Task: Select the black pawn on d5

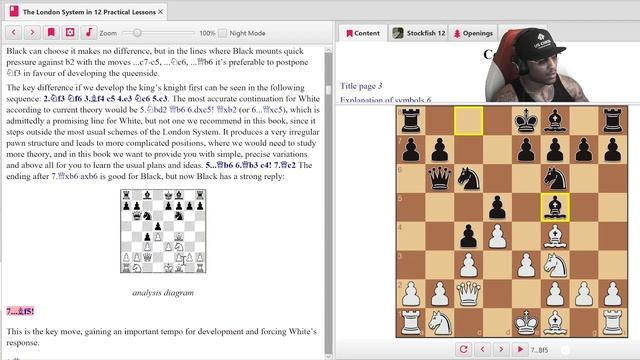Action: [x=498, y=207]
